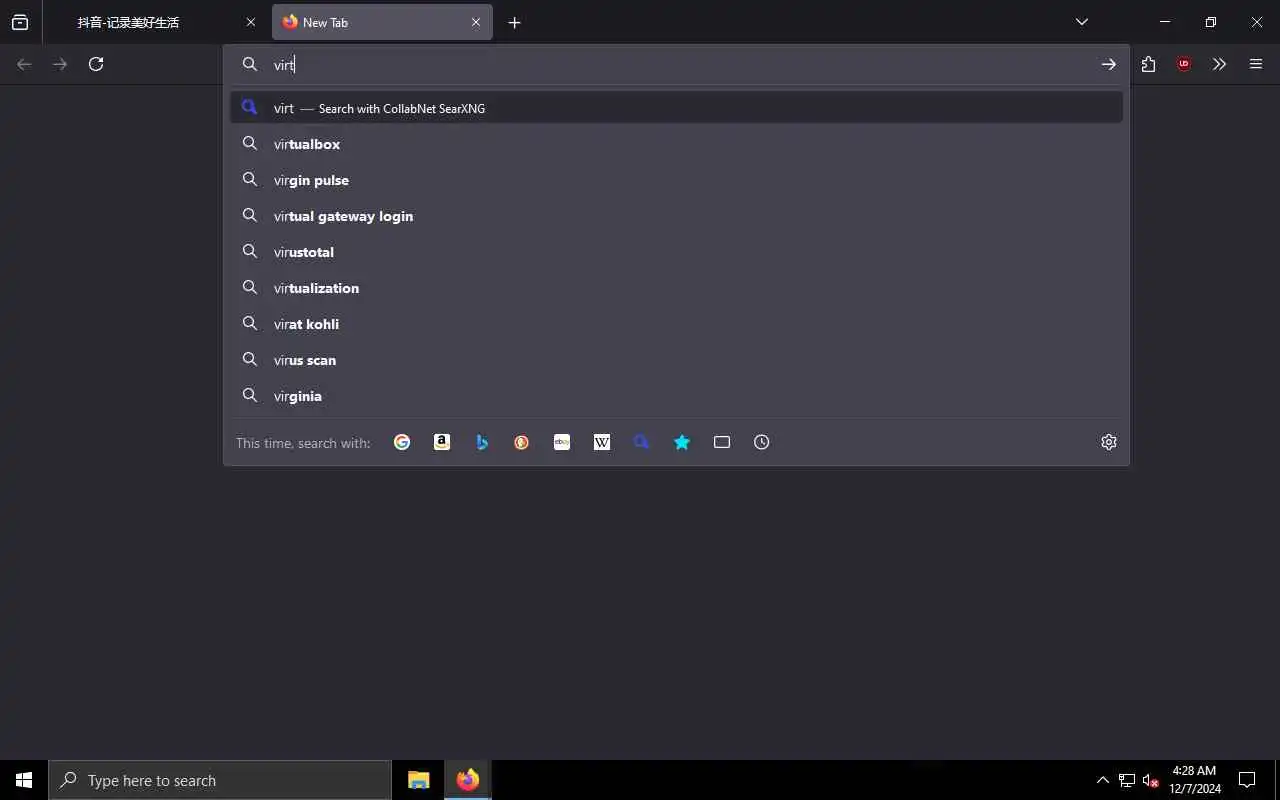This screenshot has height=800, width=1280.
Task: Expand the list all tabs dropdown
Action: click(x=1082, y=22)
